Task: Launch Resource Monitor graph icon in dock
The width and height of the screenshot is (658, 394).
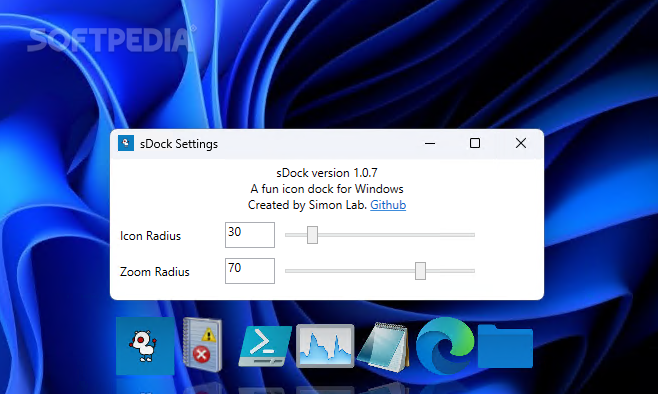Action: [325, 346]
